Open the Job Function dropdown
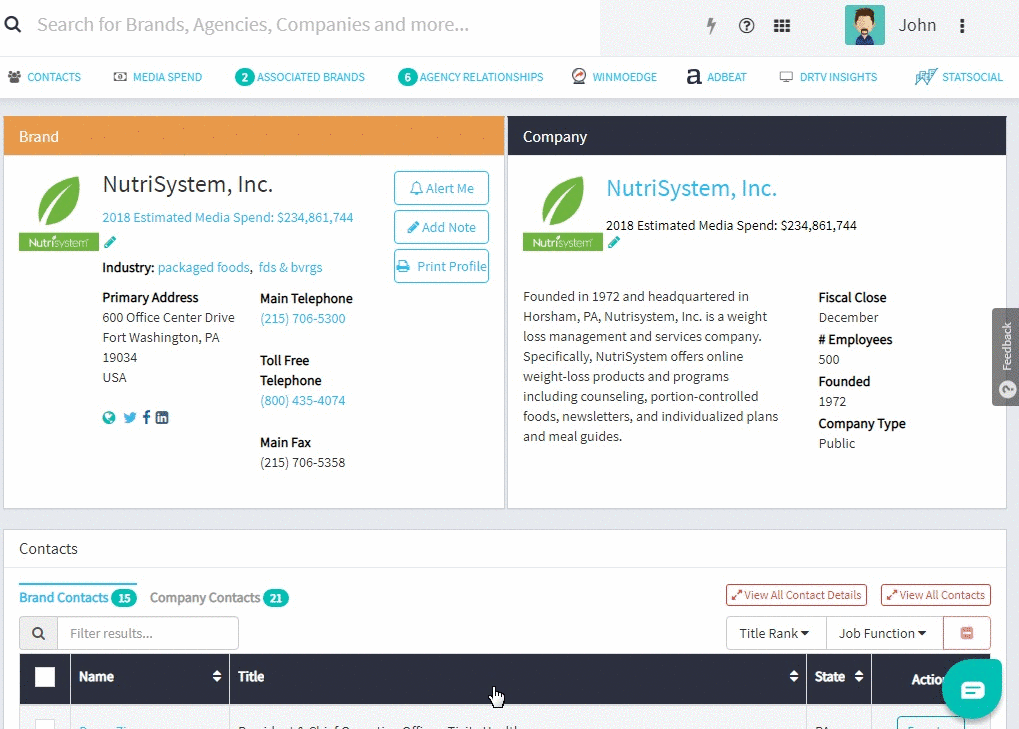The height and width of the screenshot is (729, 1019). pos(884,633)
